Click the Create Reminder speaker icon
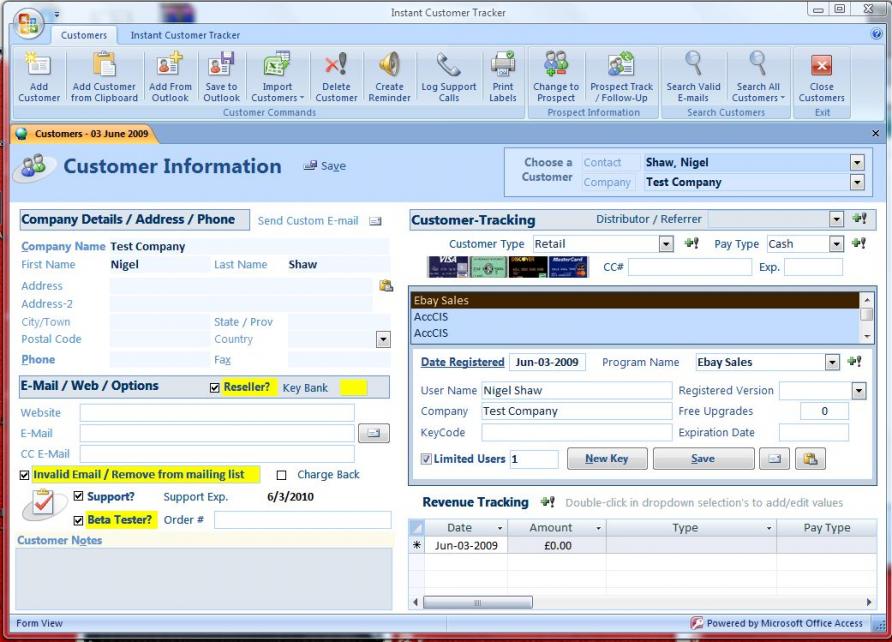 [389, 64]
